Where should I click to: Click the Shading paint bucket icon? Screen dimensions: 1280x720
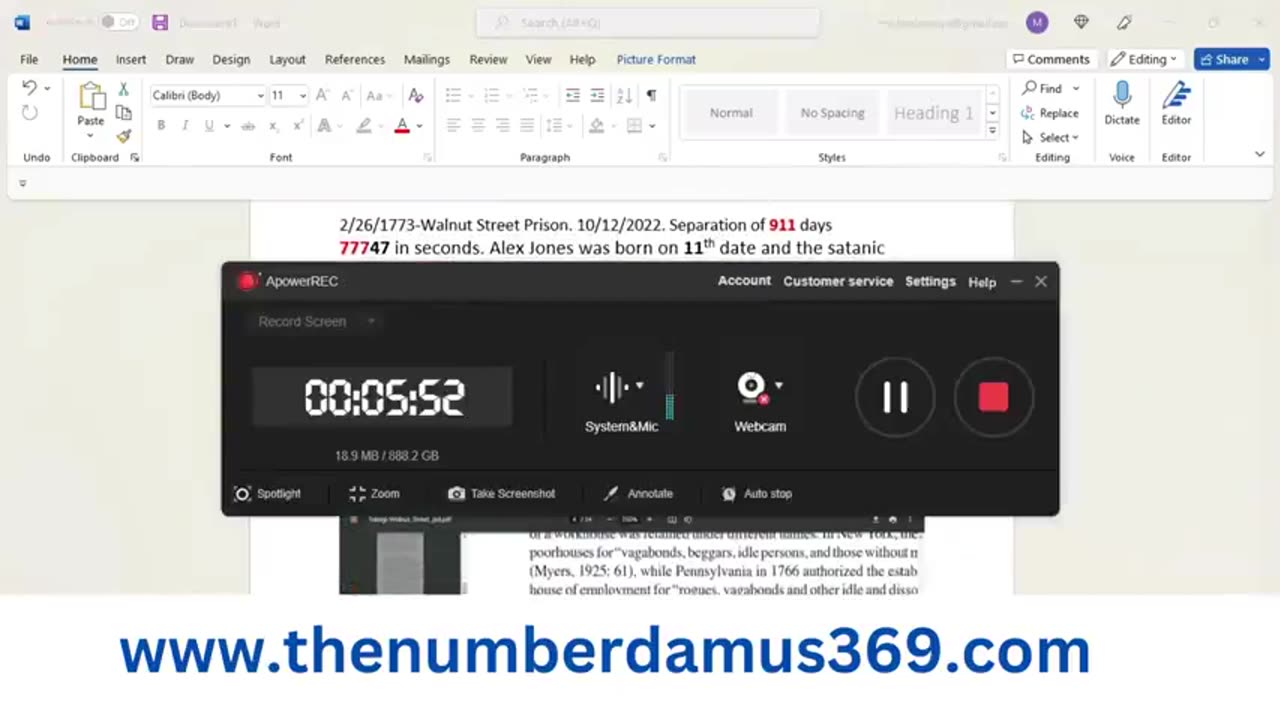click(x=596, y=126)
